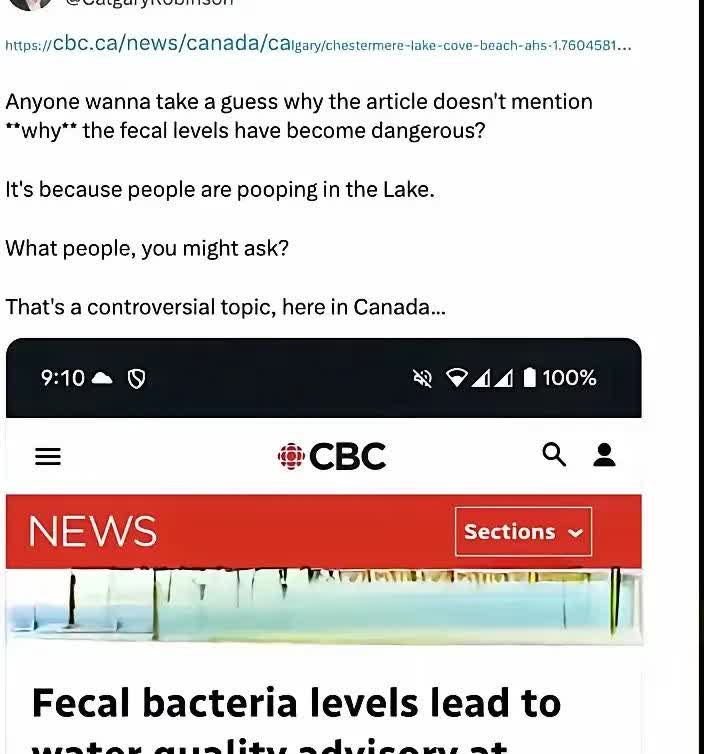Open the CBC hamburger menu icon
The width and height of the screenshot is (704, 754).
click(48, 456)
